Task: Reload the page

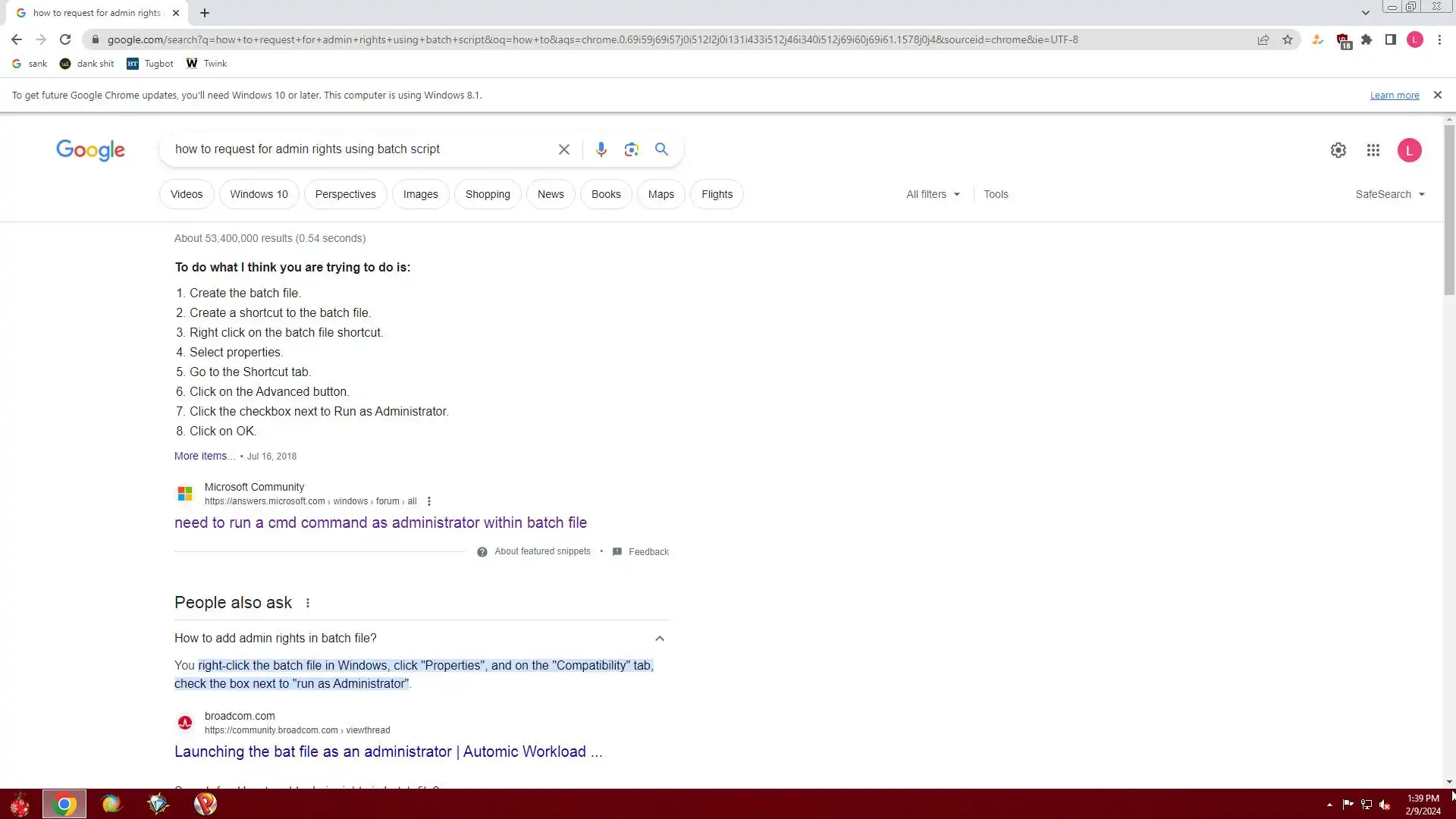Action: click(x=65, y=39)
